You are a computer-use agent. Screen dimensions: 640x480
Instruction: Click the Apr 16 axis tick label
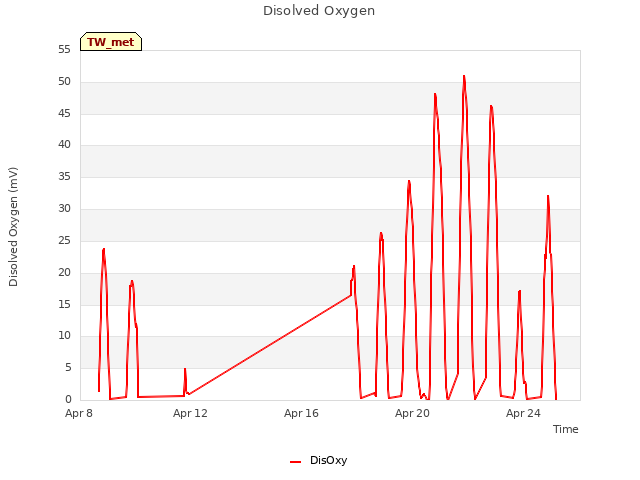pyautogui.click(x=301, y=413)
